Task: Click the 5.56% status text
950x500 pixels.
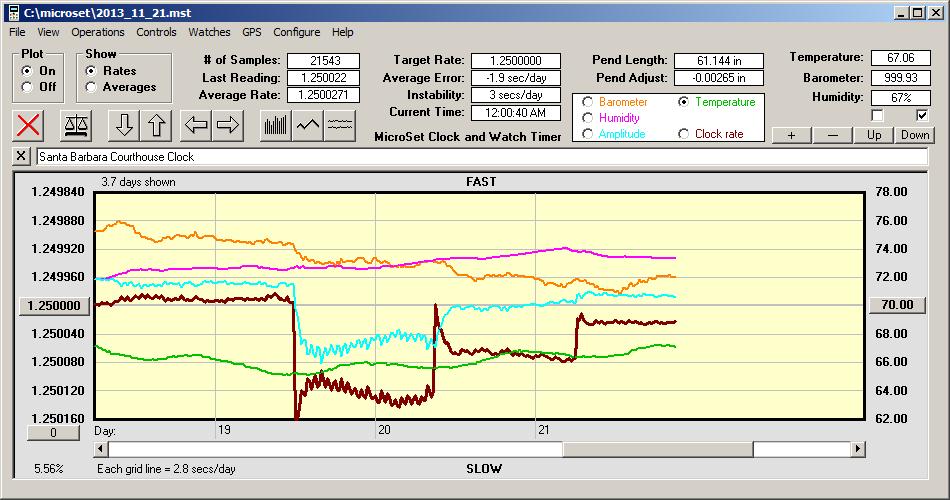Action: (x=48, y=468)
